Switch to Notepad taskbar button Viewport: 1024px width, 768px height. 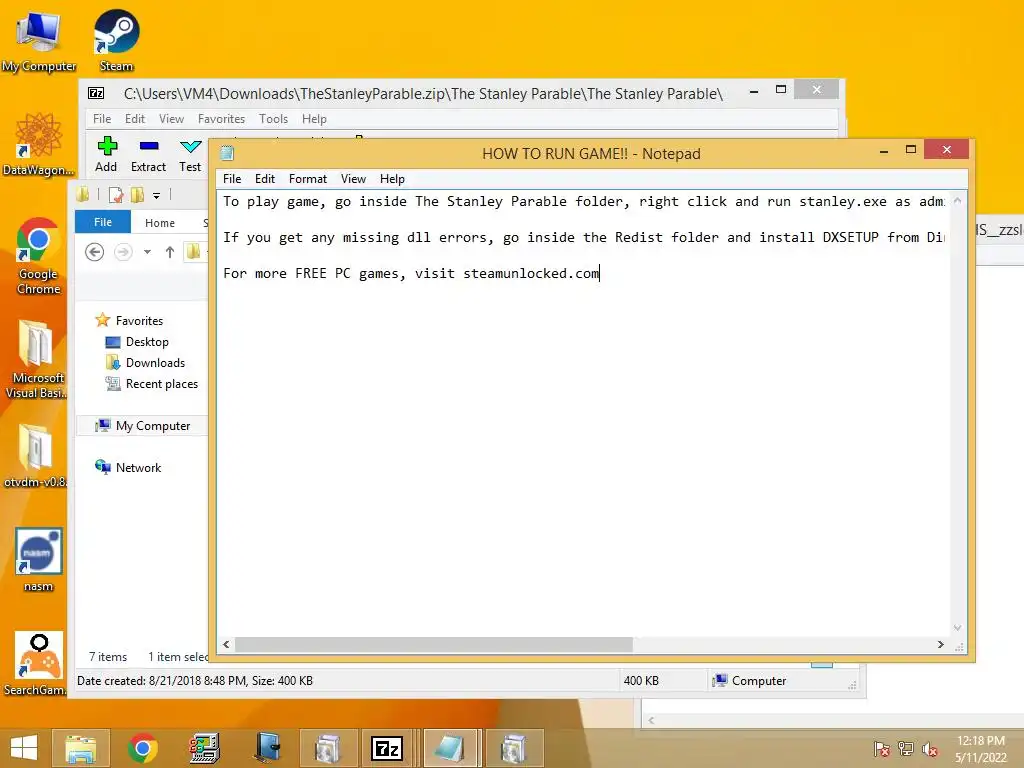(449, 748)
